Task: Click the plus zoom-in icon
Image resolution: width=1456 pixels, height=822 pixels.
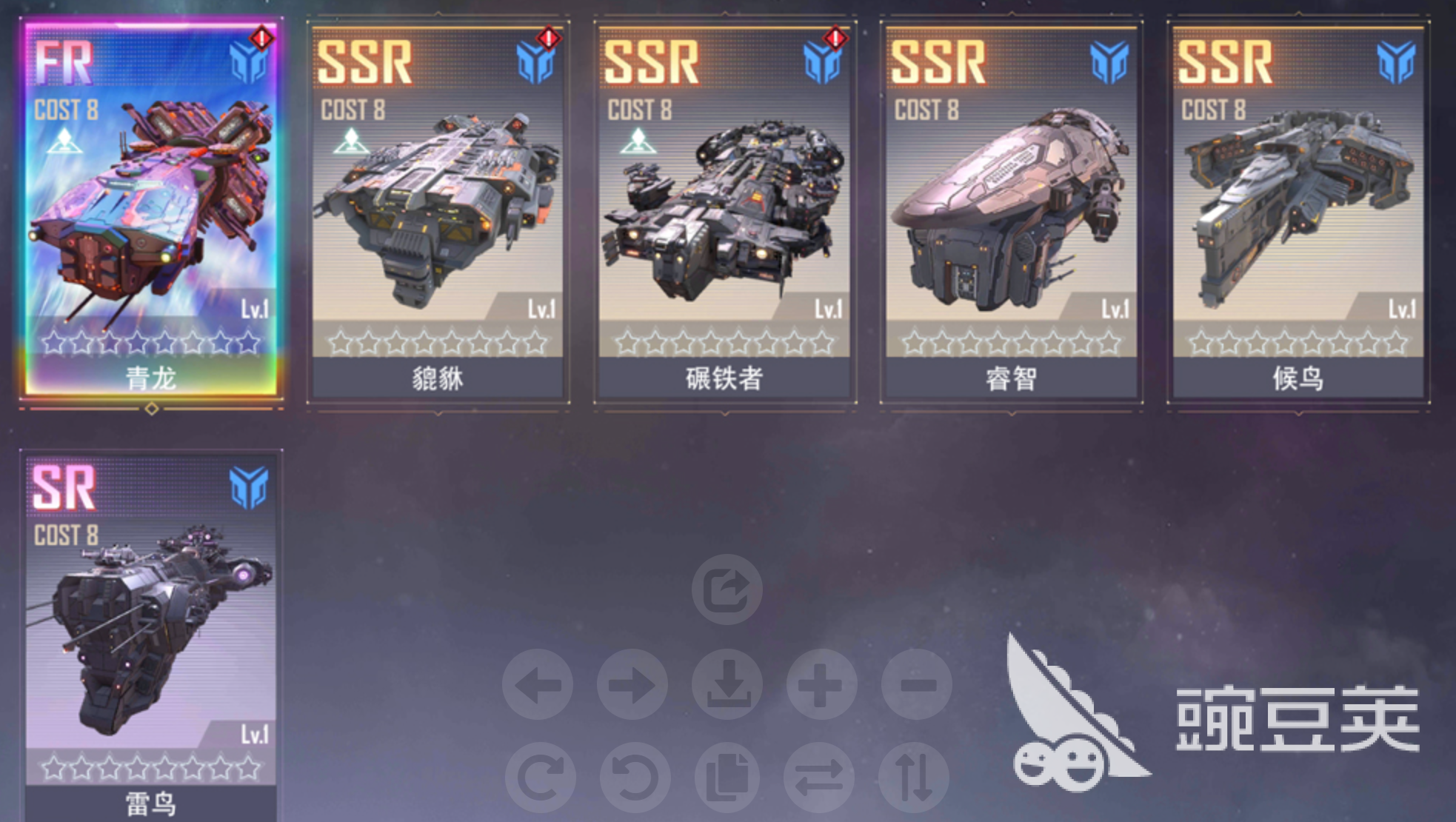Action: pos(821,684)
